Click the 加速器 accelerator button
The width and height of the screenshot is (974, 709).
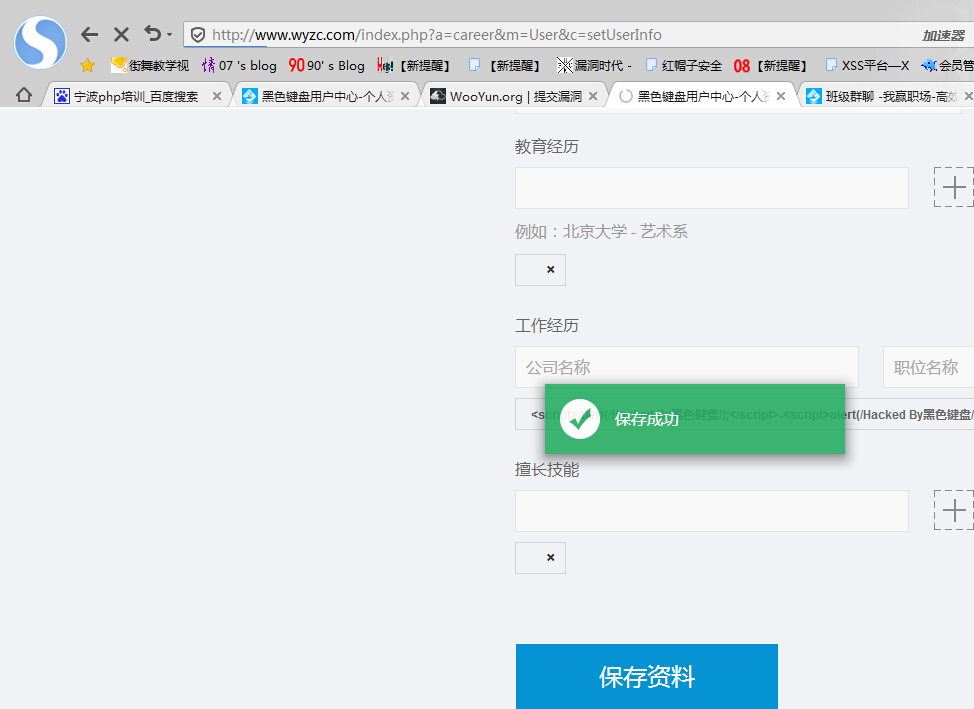click(x=943, y=35)
